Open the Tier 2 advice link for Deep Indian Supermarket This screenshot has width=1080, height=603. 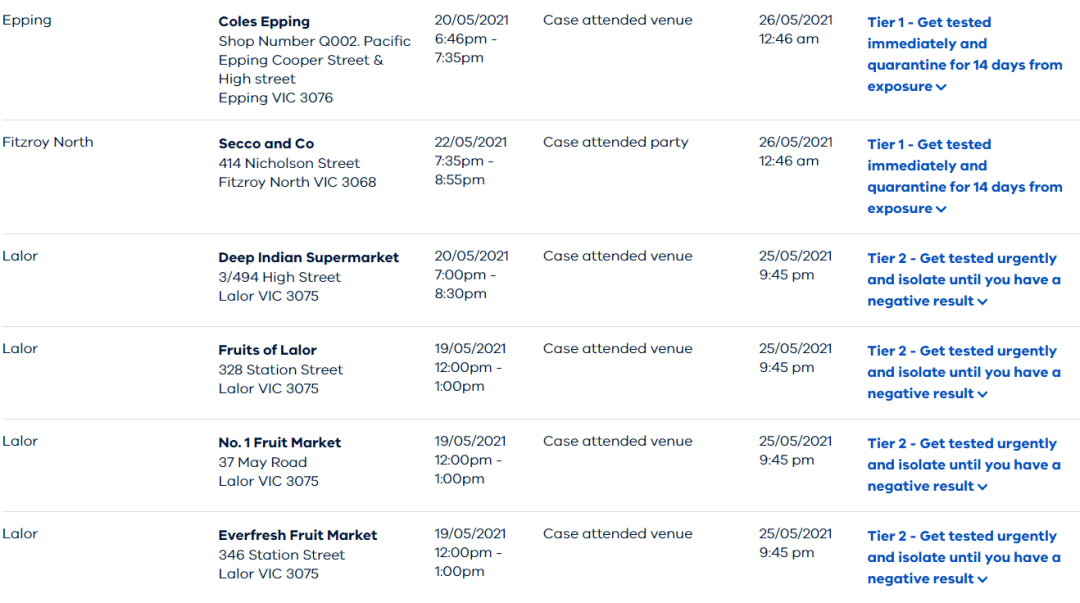coord(964,280)
